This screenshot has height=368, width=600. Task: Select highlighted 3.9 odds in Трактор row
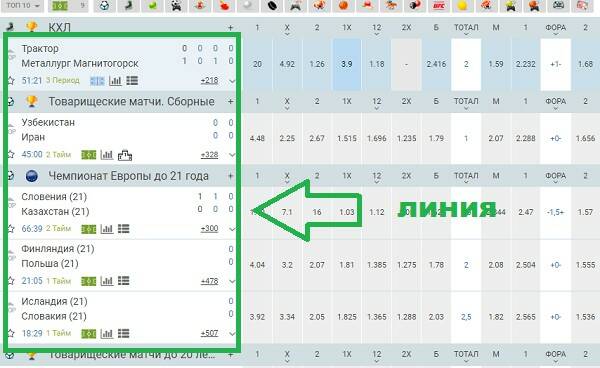(x=347, y=64)
